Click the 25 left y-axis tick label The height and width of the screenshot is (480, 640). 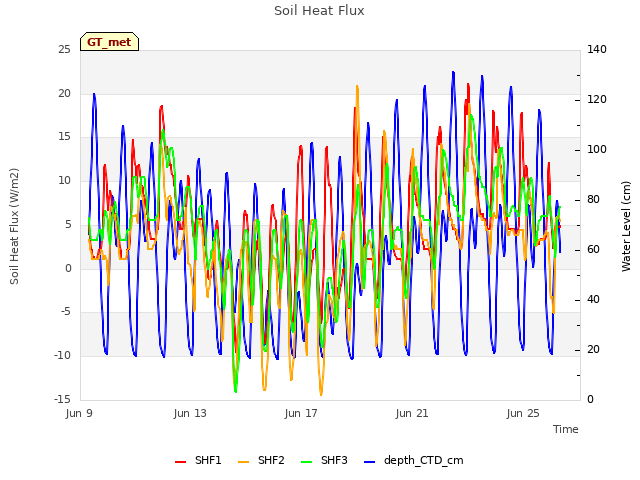(x=64, y=50)
